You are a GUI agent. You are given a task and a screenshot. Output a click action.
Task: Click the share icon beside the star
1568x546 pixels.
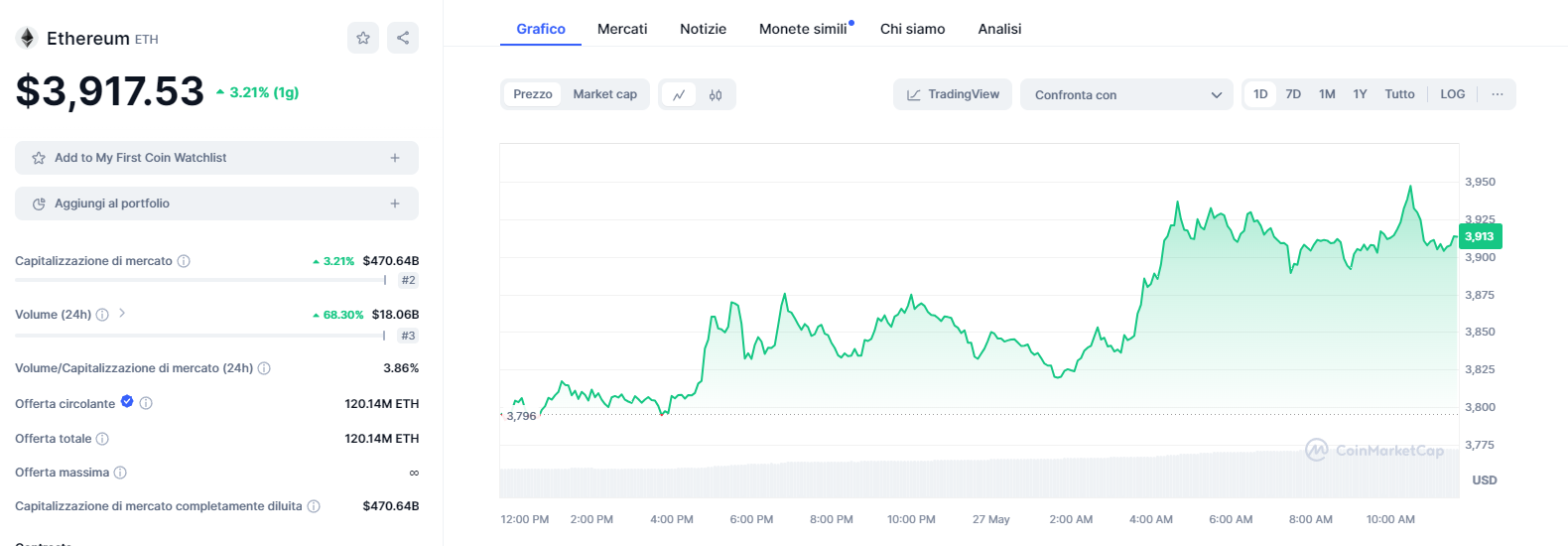(403, 38)
